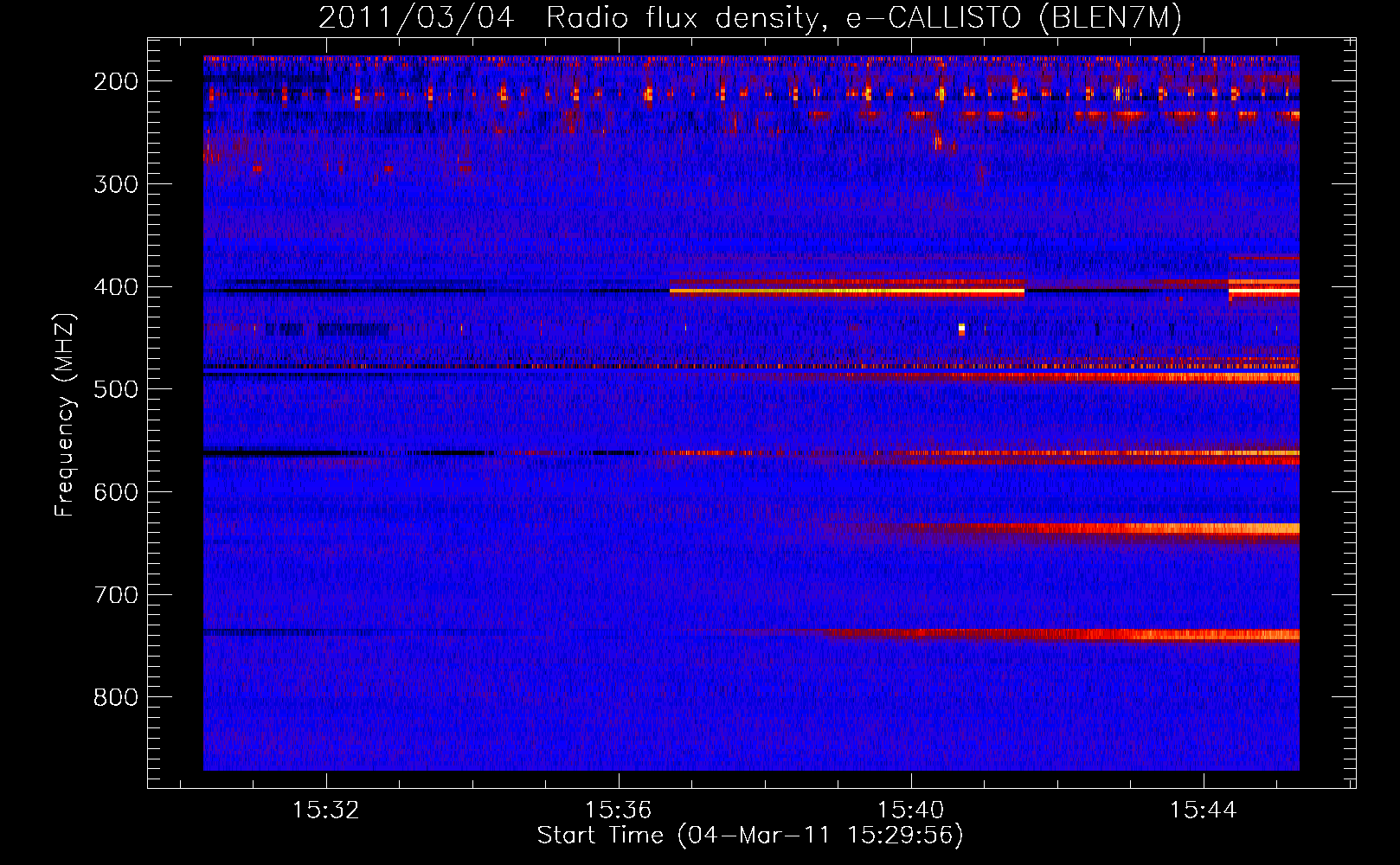Click the 800 frequency tick label
This screenshot has height=865, width=1400.
coord(116,697)
